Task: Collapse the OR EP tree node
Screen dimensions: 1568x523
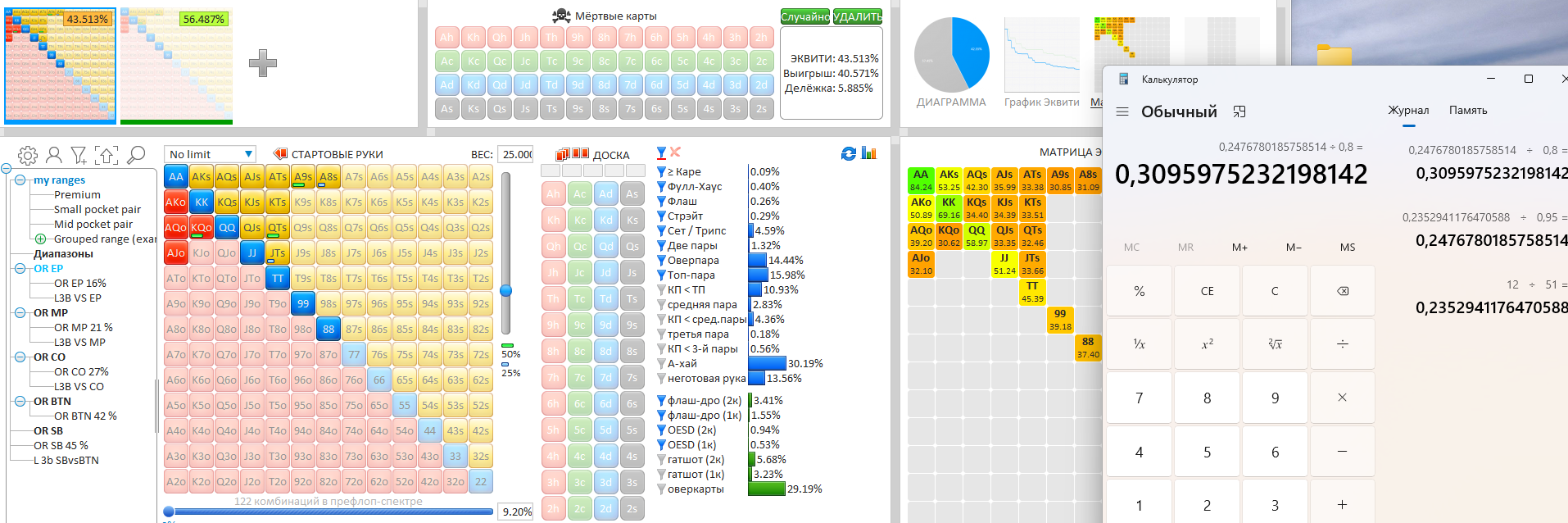Action: coord(20,269)
